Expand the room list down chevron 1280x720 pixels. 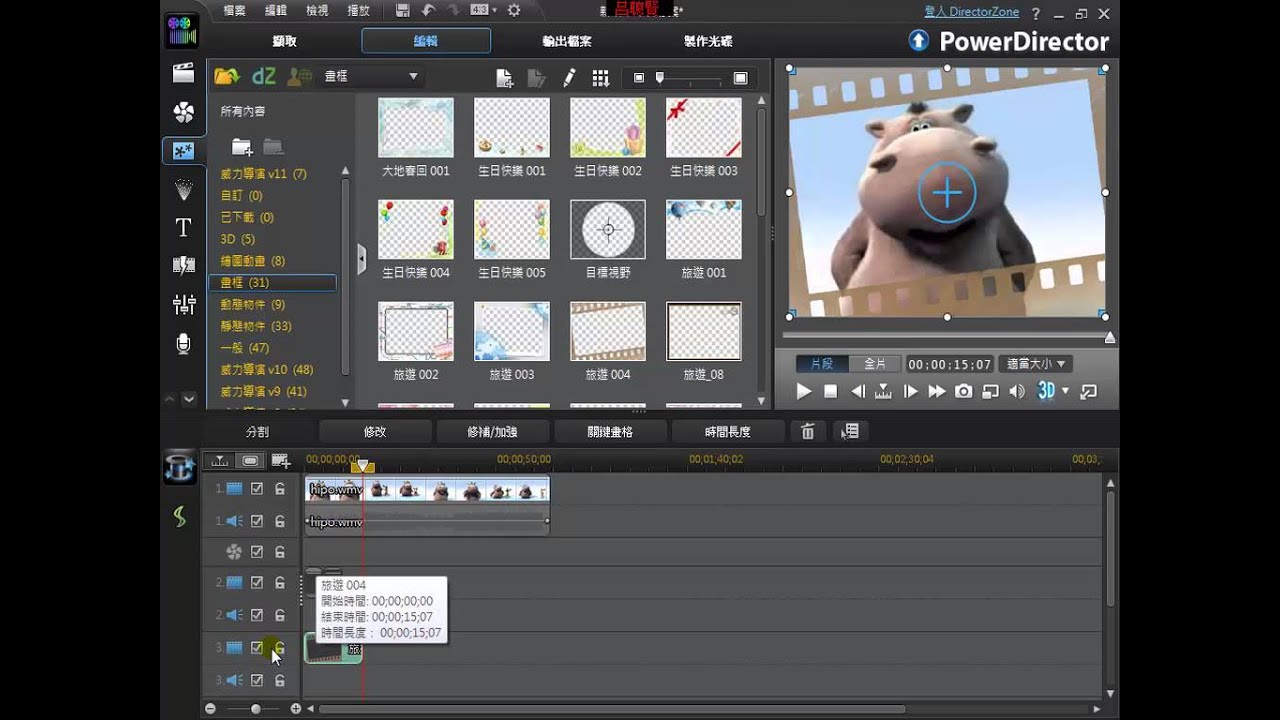[190, 399]
